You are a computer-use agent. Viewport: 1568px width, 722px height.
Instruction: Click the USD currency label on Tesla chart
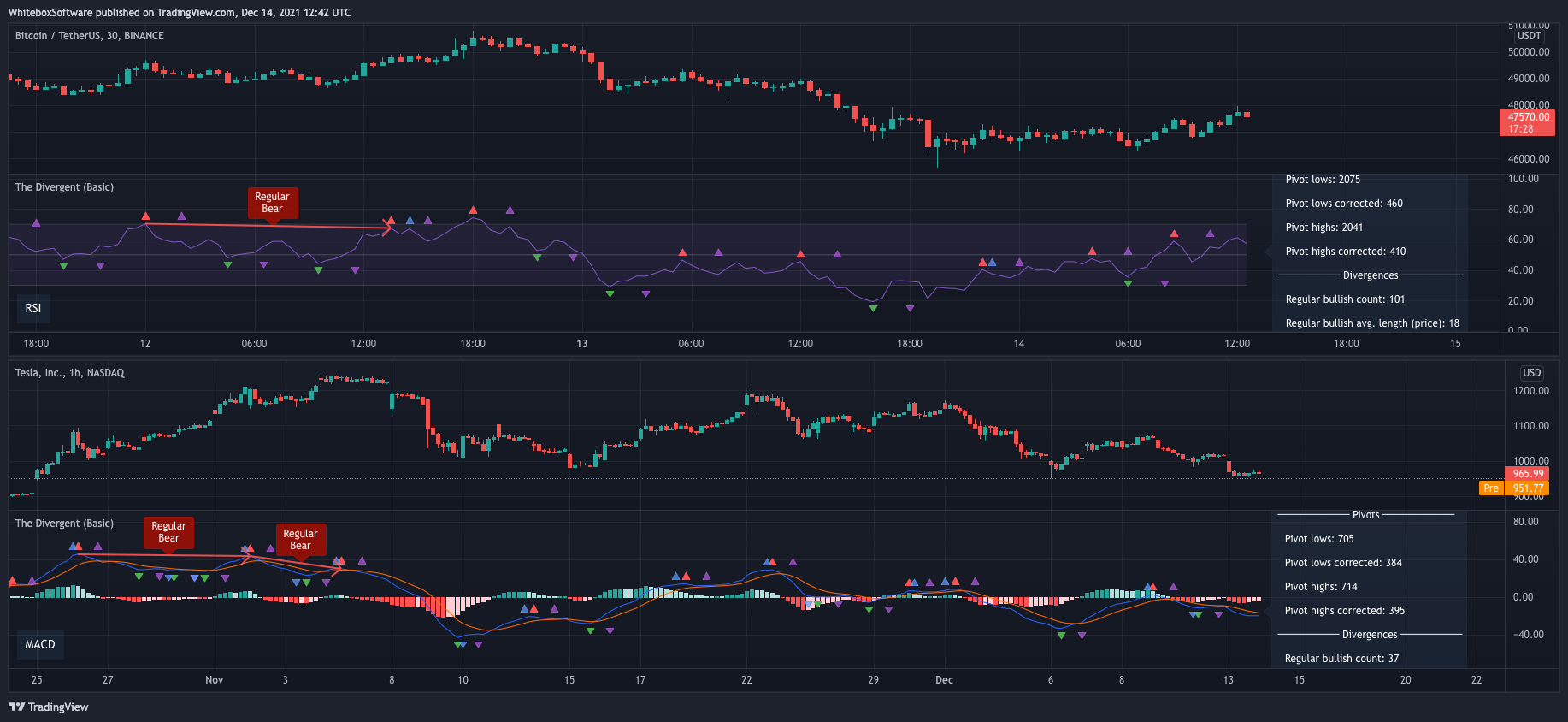pyautogui.click(x=1532, y=373)
